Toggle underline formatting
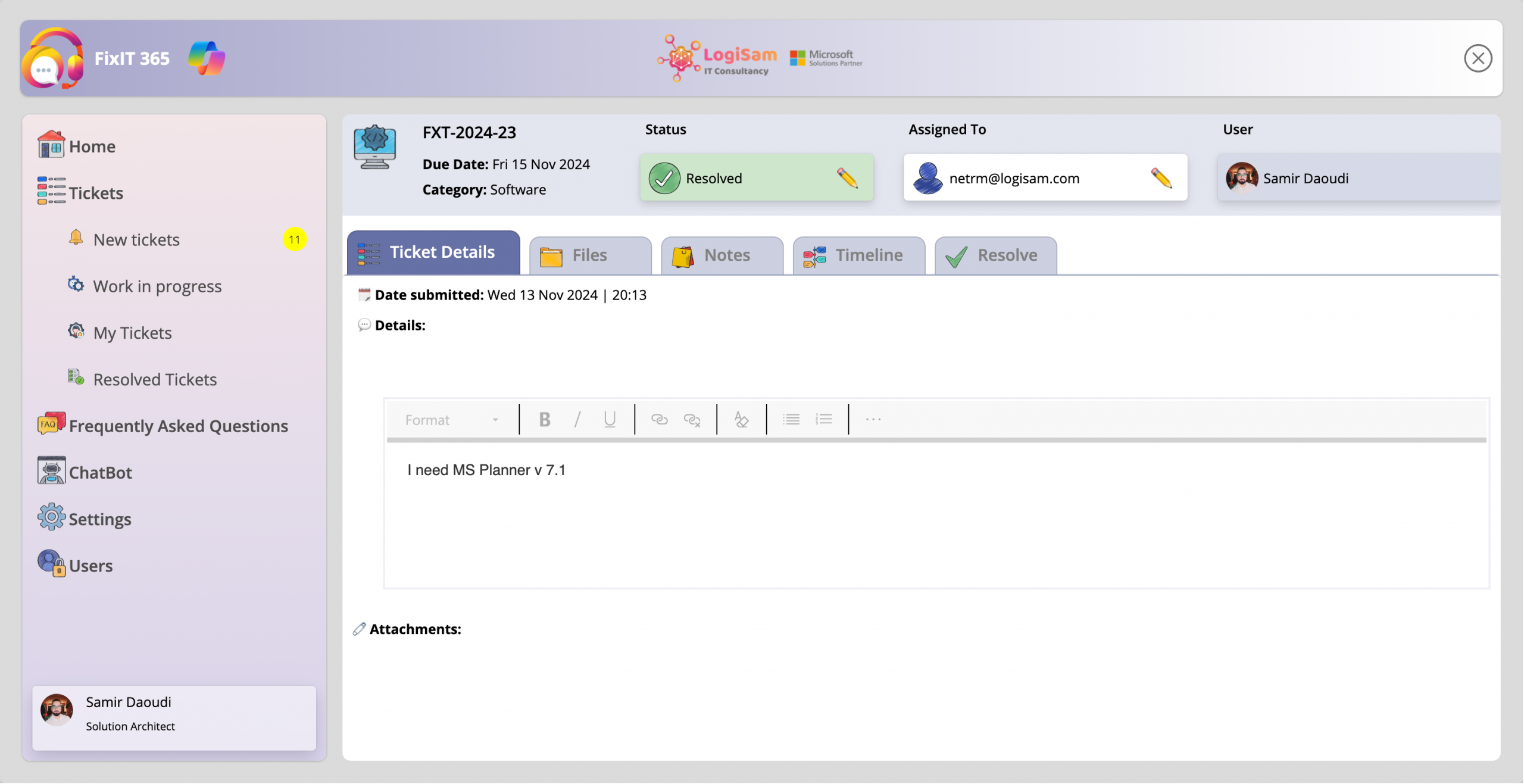1524x784 pixels. click(x=609, y=420)
